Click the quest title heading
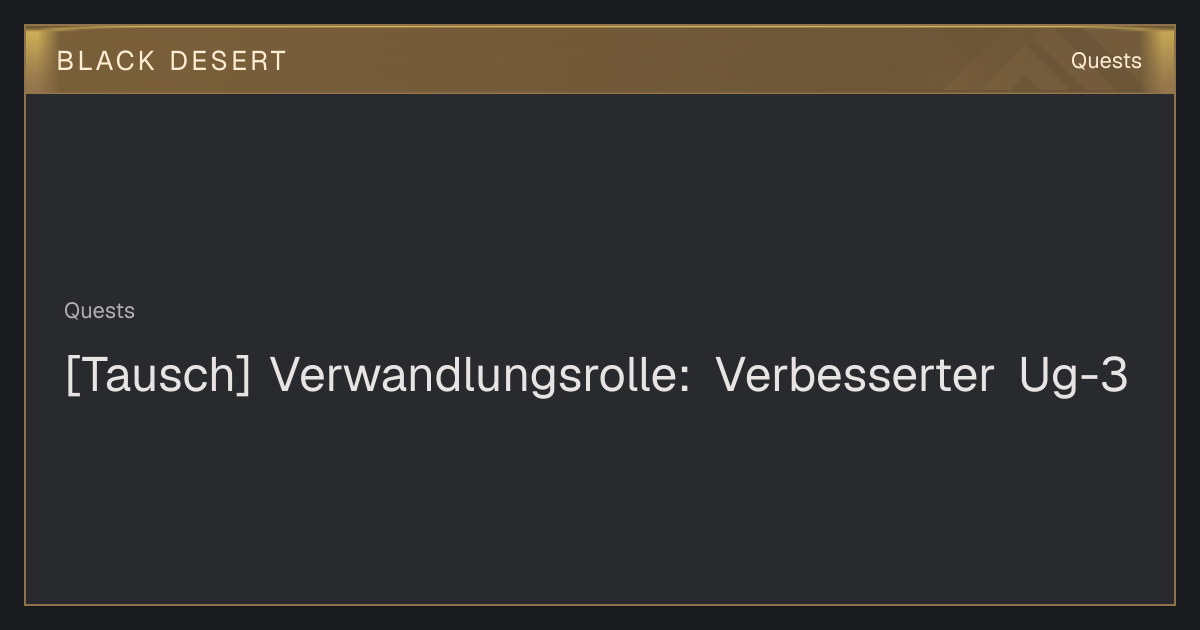This screenshot has height=630, width=1200. [x=596, y=376]
